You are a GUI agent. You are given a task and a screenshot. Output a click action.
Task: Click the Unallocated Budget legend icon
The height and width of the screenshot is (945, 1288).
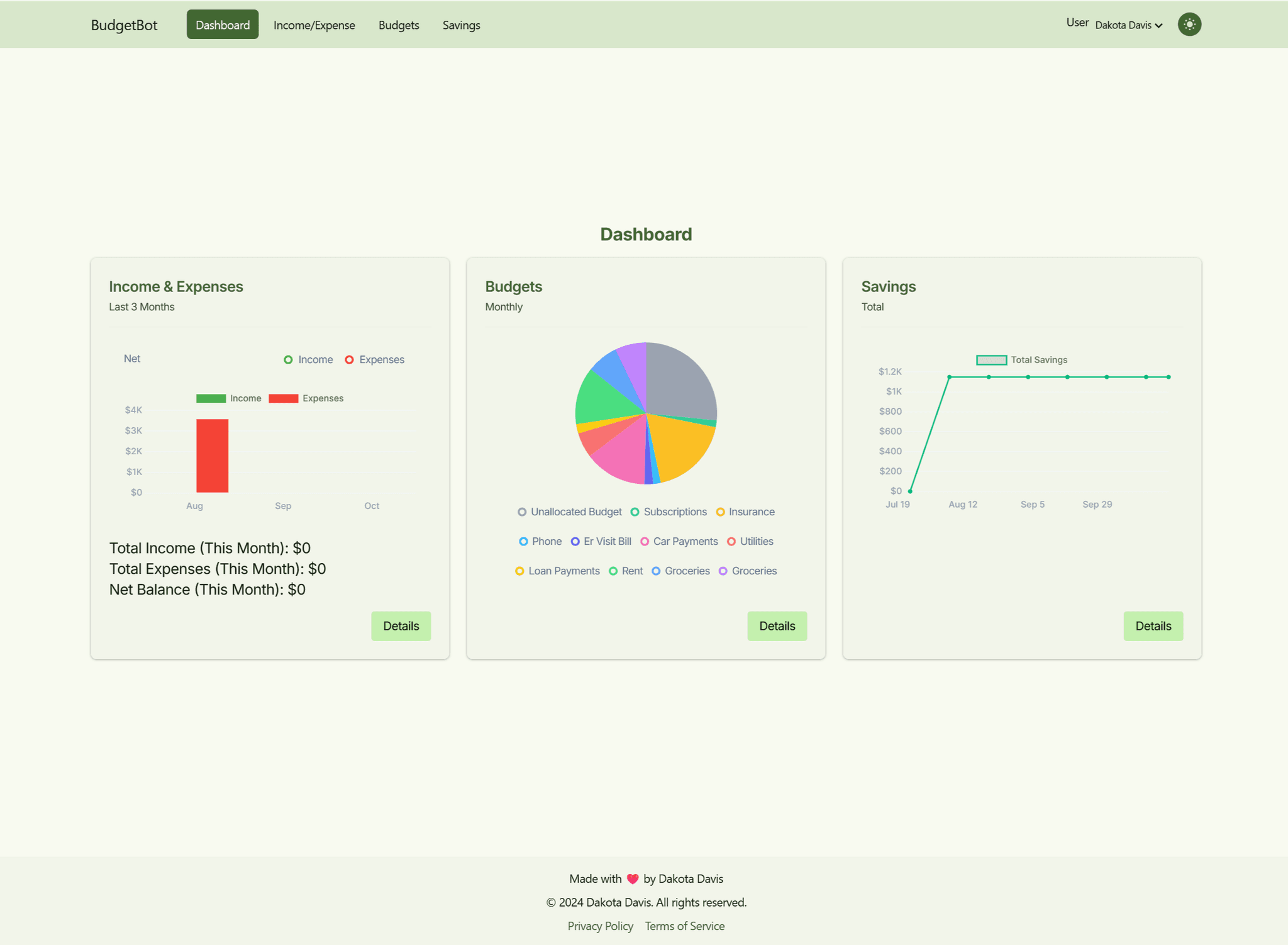click(x=522, y=511)
